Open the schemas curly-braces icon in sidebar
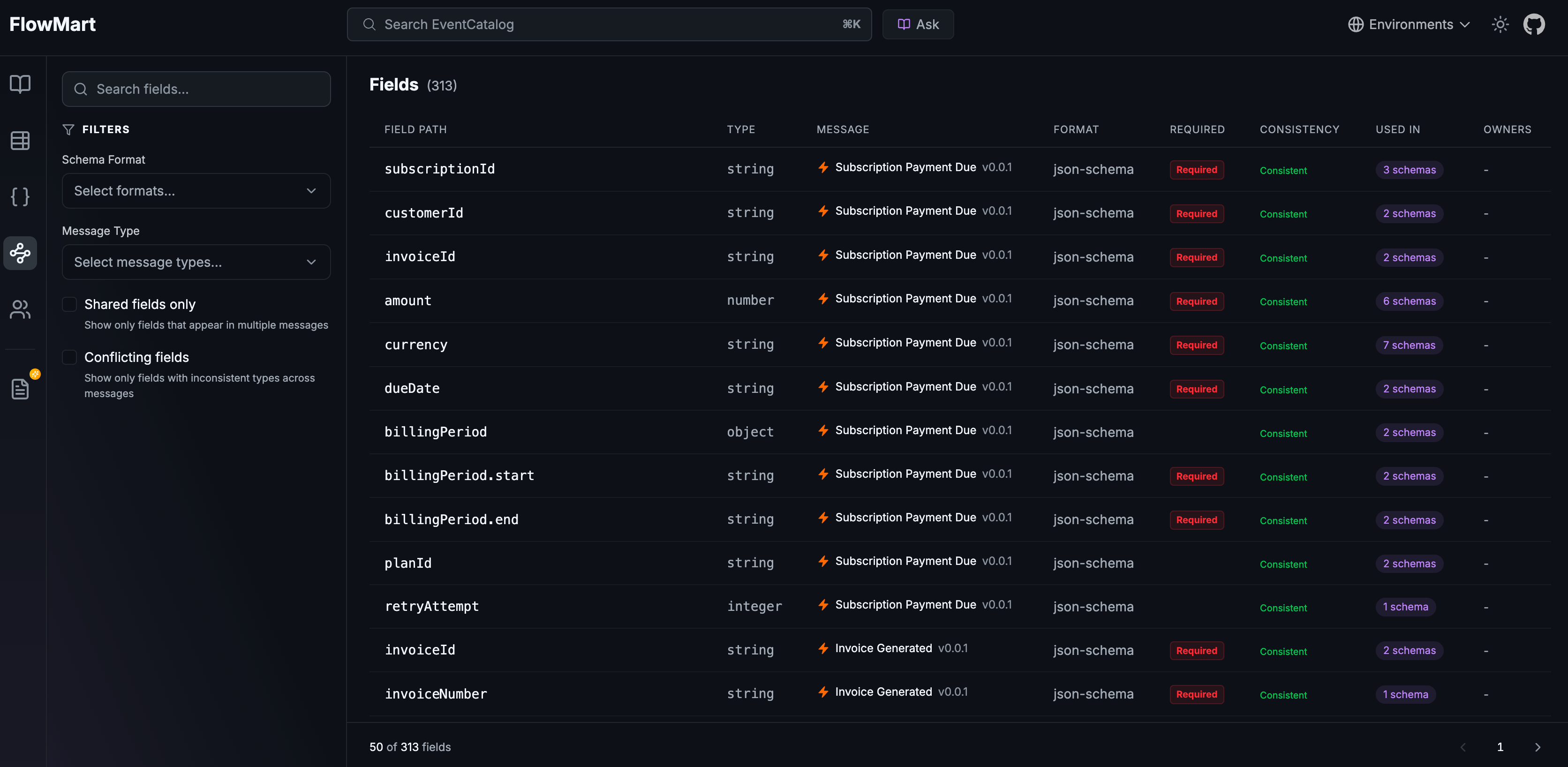Image resolution: width=1568 pixels, height=767 pixels. (20, 196)
